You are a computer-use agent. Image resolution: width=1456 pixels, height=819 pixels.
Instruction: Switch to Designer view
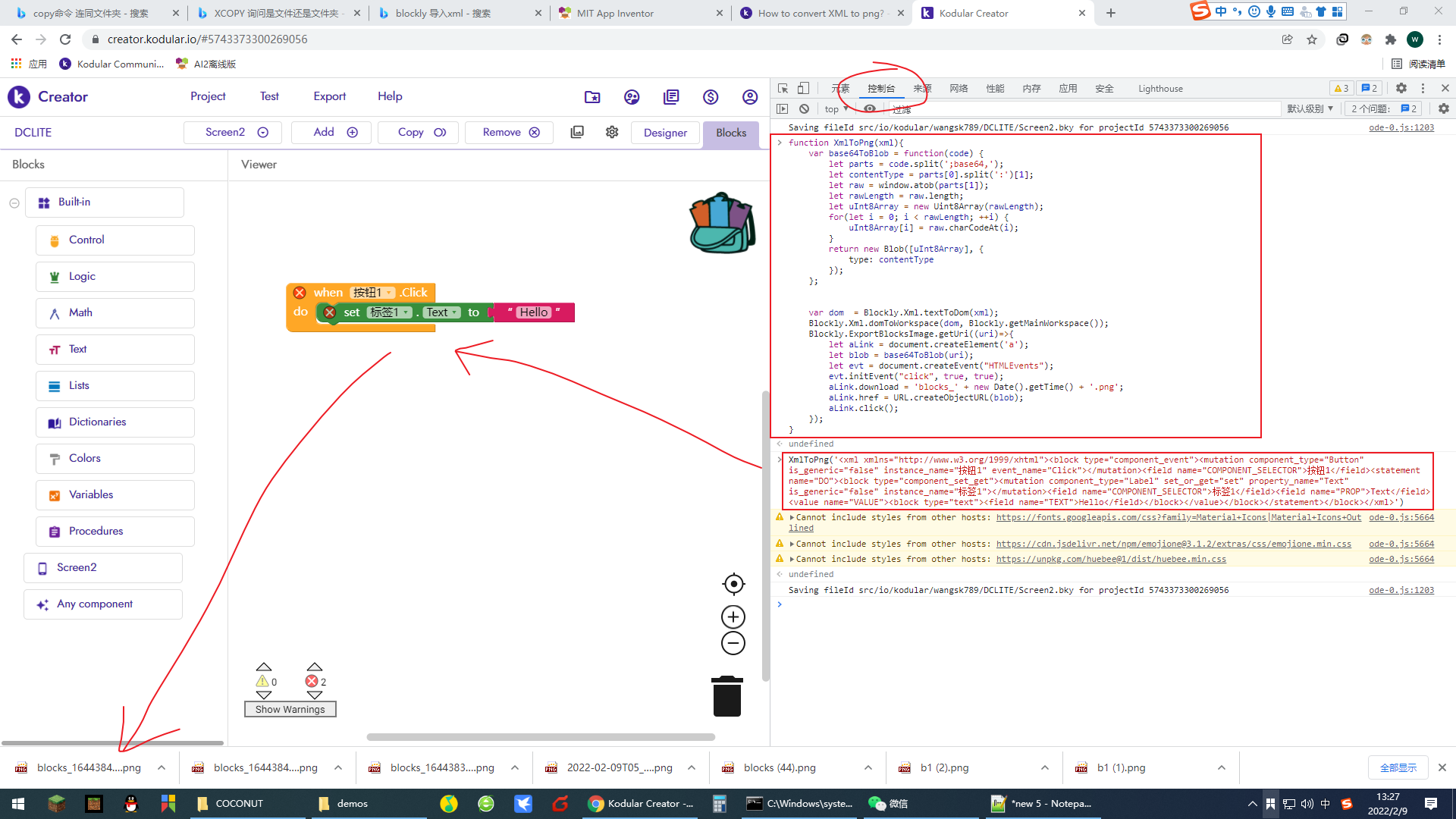(665, 133)
